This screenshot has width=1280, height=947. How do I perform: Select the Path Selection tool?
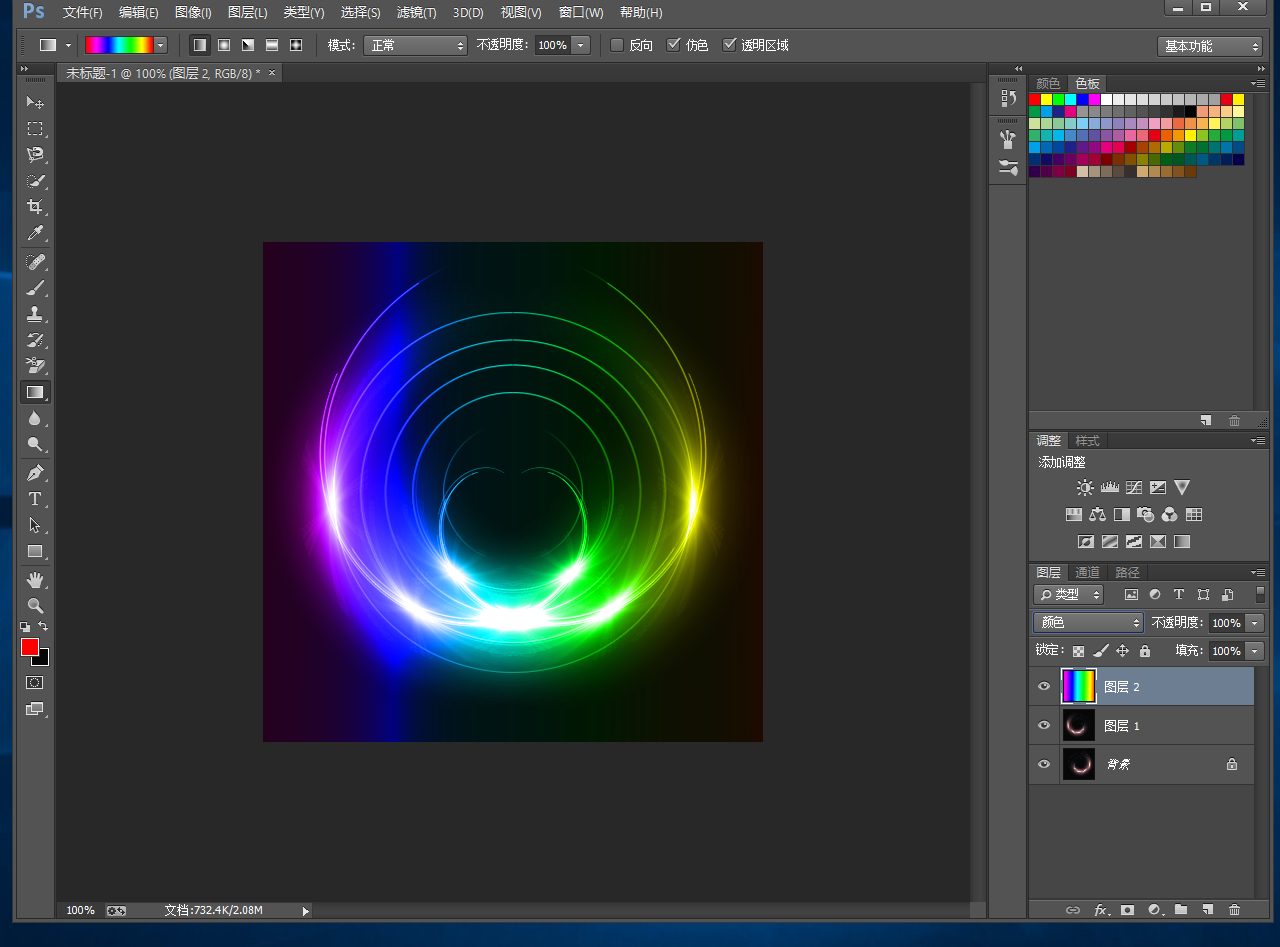tap(35, 525)
